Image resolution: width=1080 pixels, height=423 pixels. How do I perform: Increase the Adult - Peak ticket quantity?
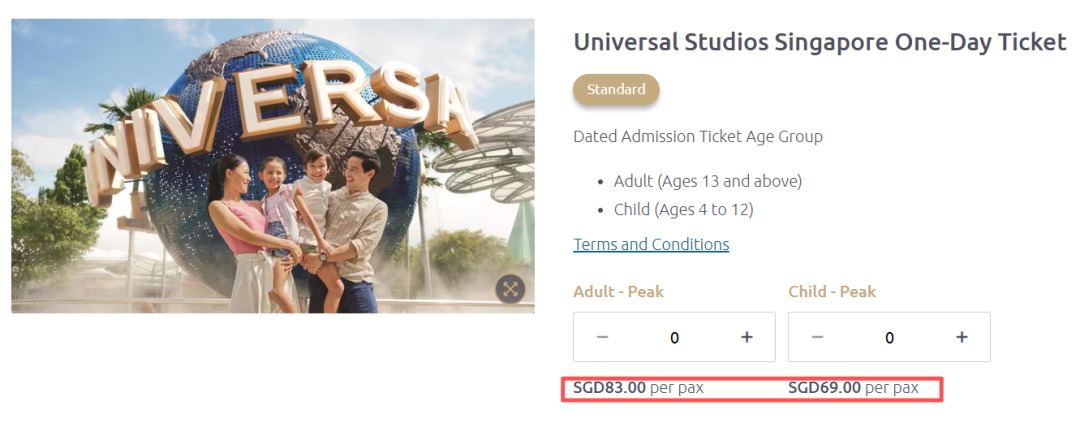click(746, 337)
